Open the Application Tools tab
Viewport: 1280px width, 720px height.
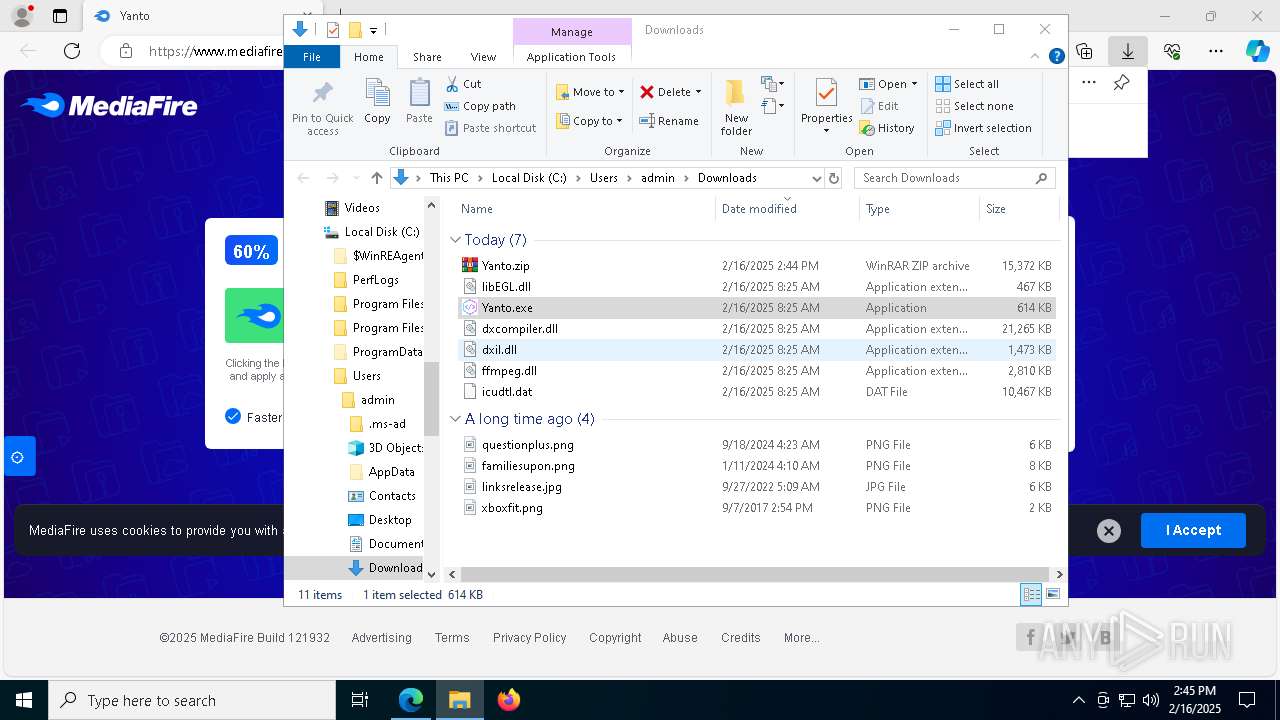point(571,57)
